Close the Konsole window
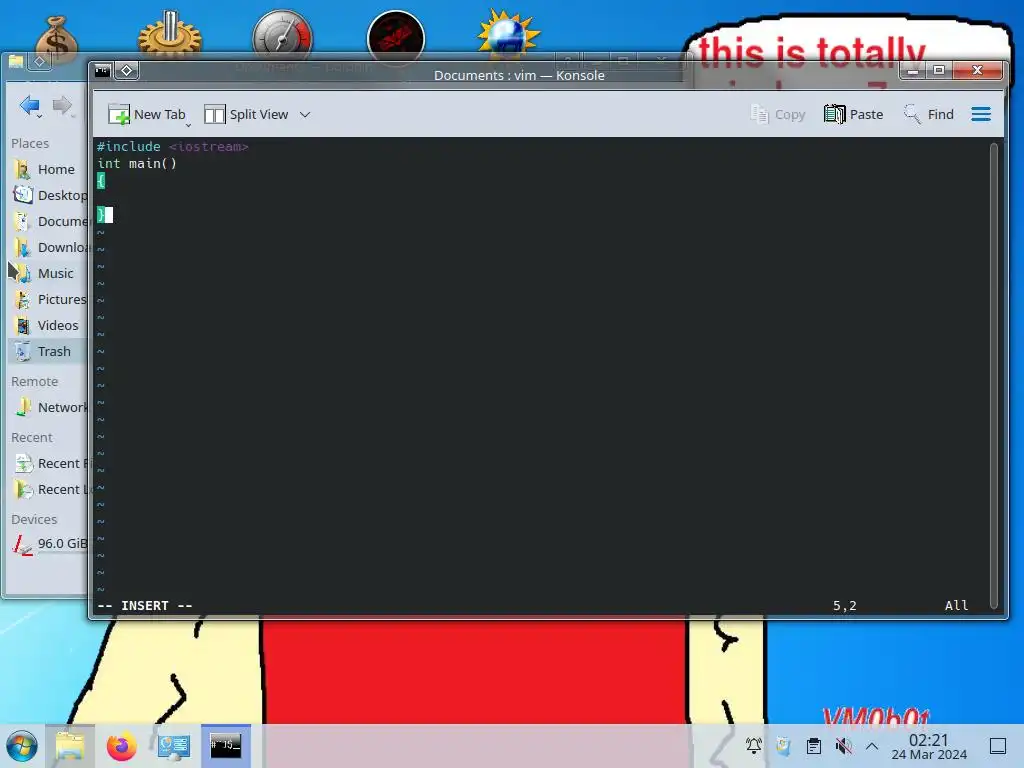1024x768 pixels. [x=978, y=70]
